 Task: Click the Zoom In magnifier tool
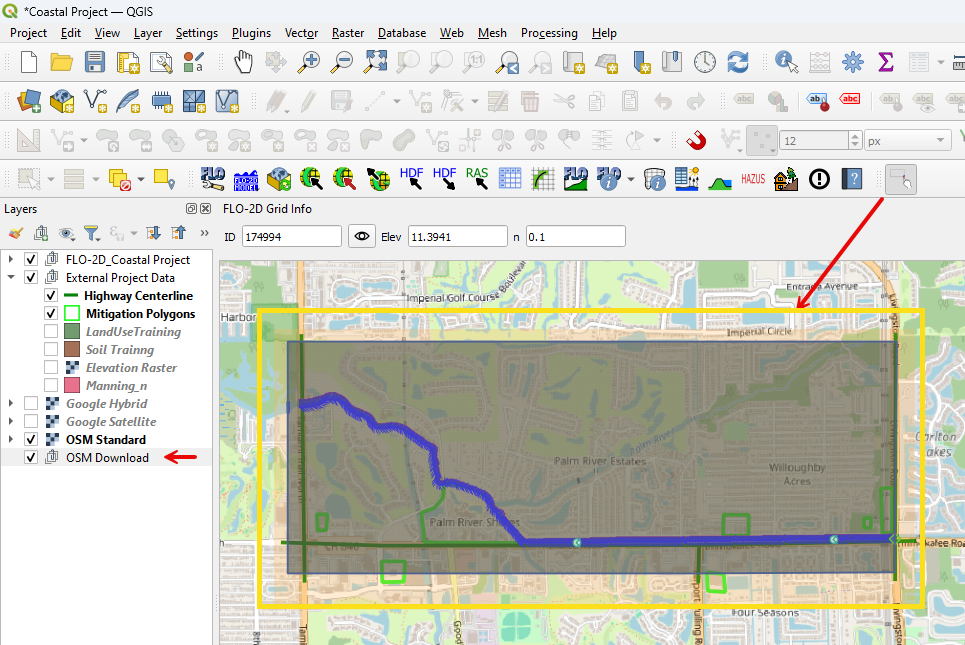pyautogui.click(x=309, y=62)
